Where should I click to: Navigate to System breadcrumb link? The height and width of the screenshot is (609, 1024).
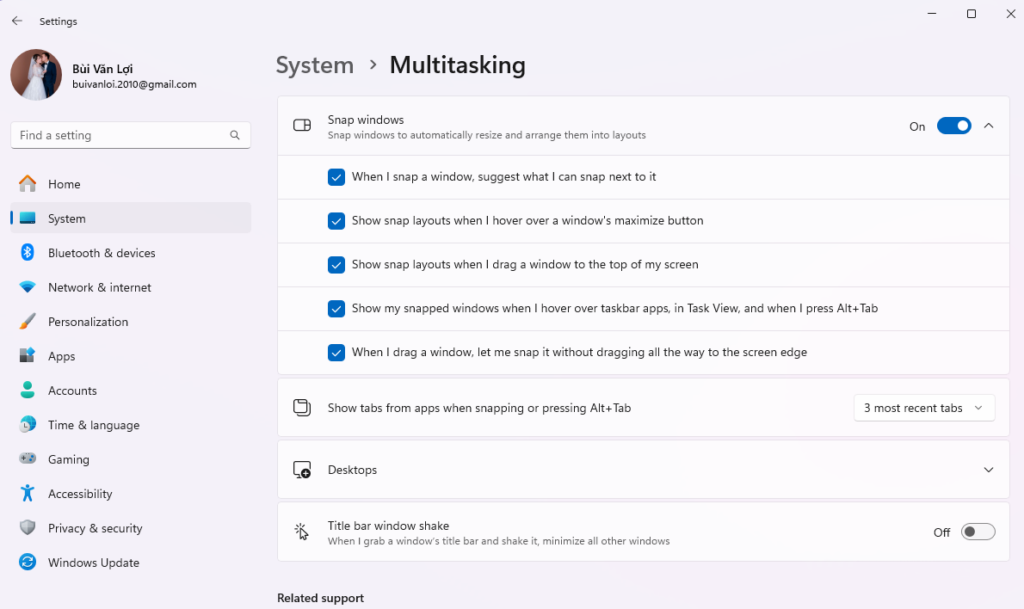coord(315,66)
